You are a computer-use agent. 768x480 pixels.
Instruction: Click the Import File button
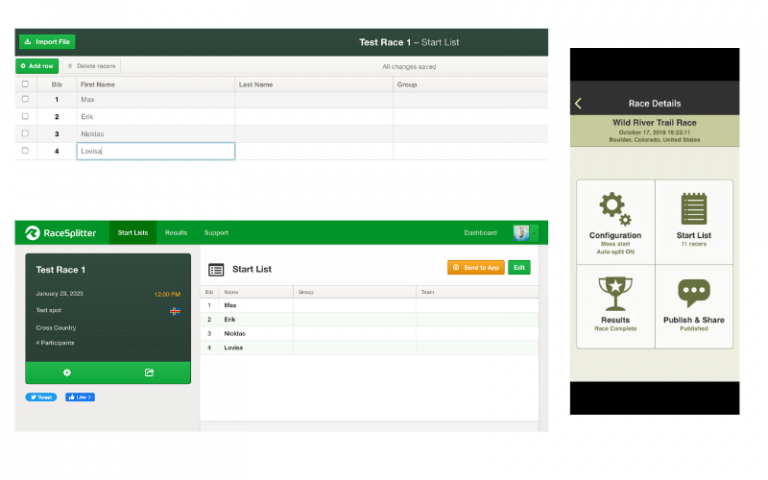coord(46,42)
